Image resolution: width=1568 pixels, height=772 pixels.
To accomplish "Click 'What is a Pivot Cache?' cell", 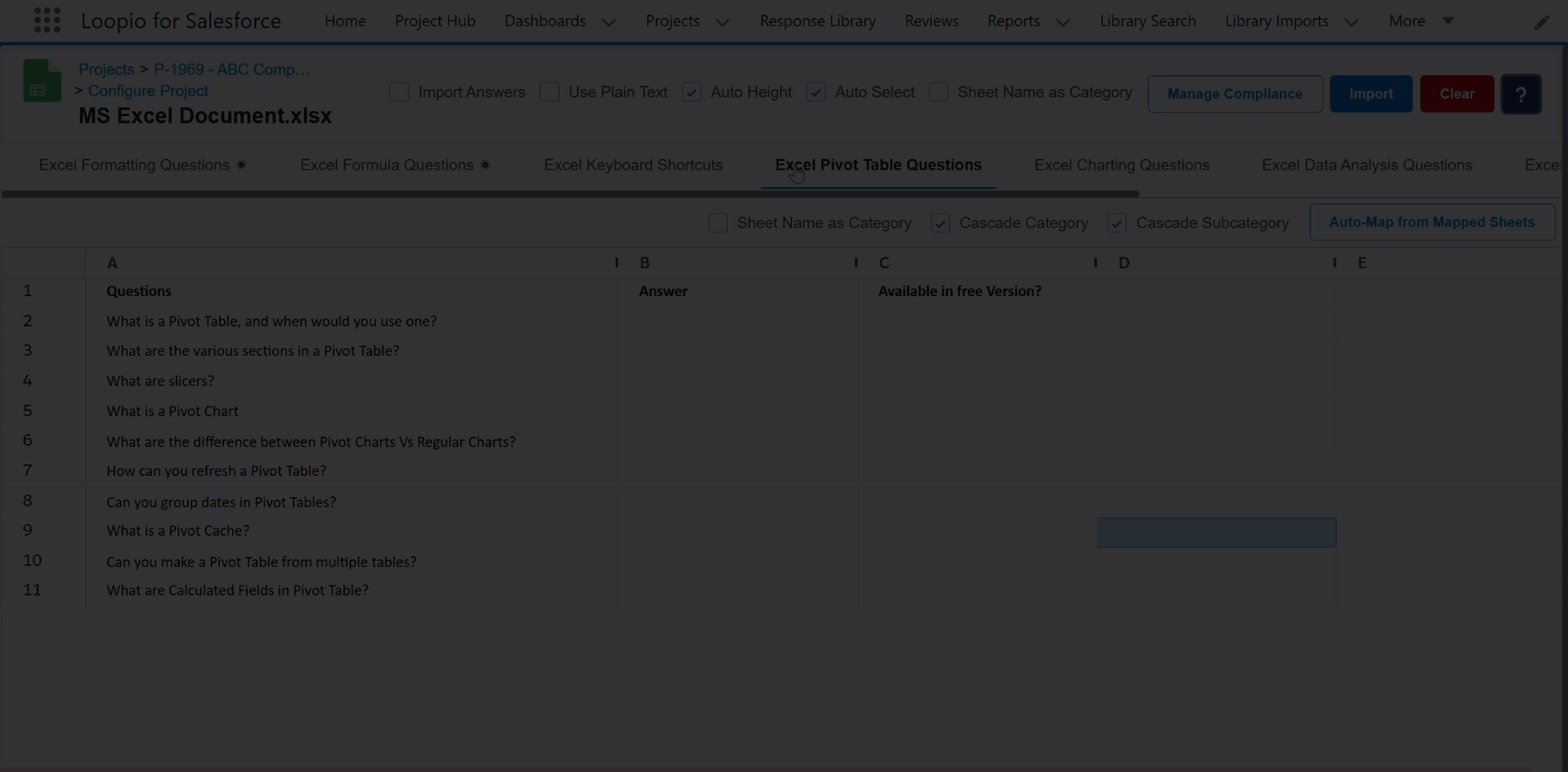I will pos(352,531).
